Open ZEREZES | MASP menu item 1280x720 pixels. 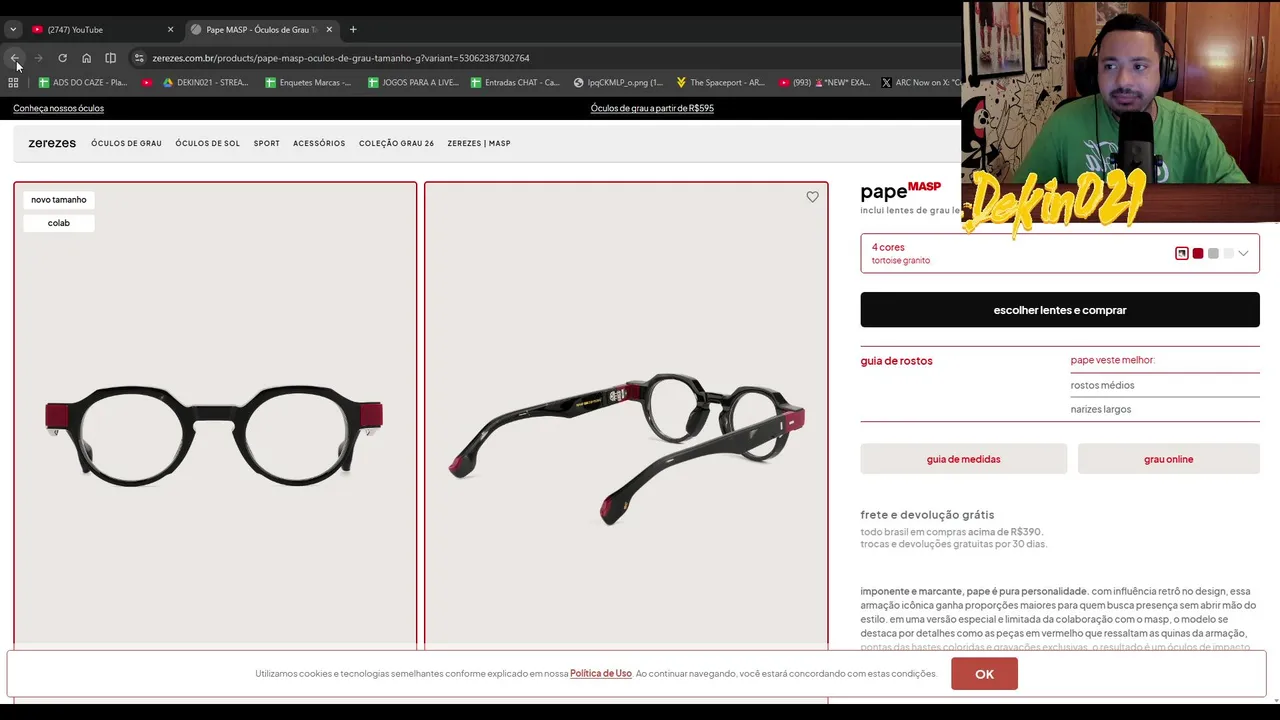(x=479, y=143)
